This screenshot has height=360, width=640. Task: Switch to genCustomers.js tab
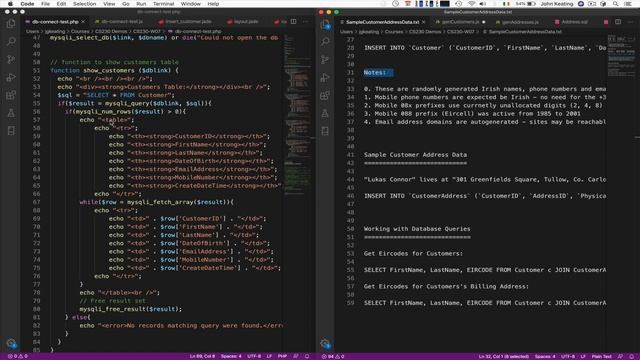click(460, 22)
